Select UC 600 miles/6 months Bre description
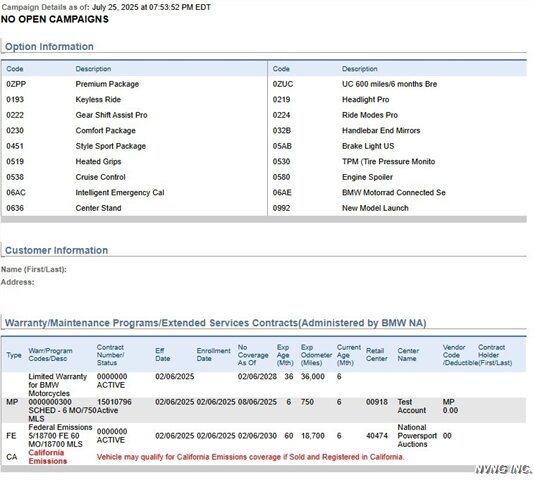This screenshot has height=480, width=533. tap(389, 84)
